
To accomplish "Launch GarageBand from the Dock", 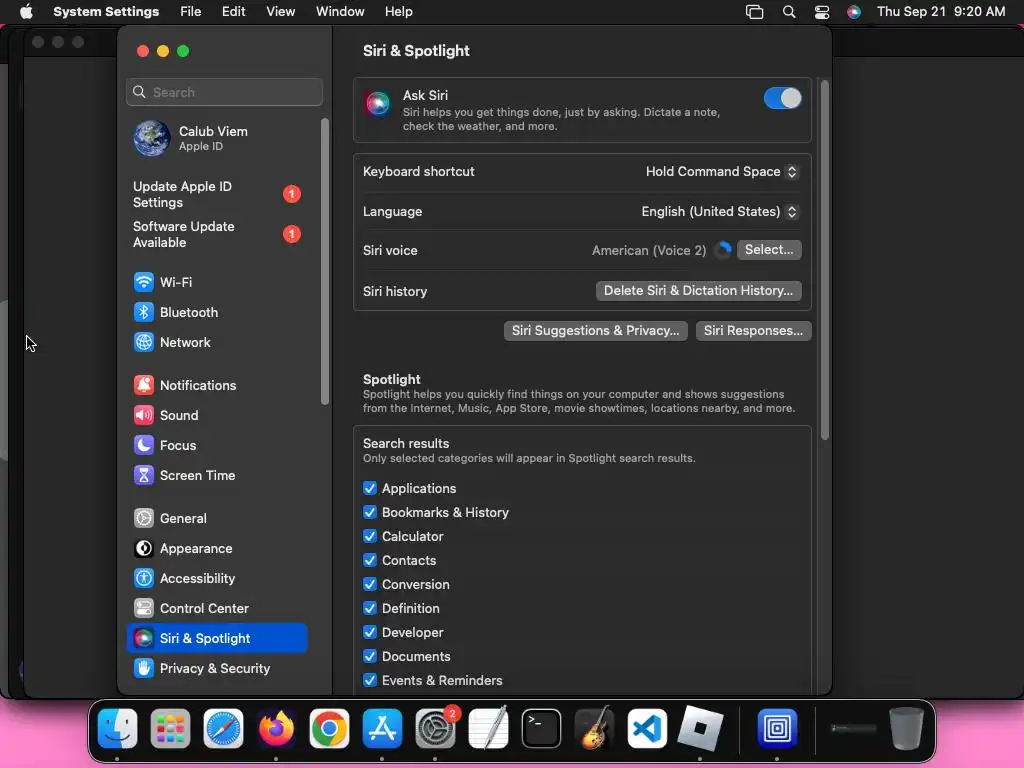I will (x=594, y=728).
